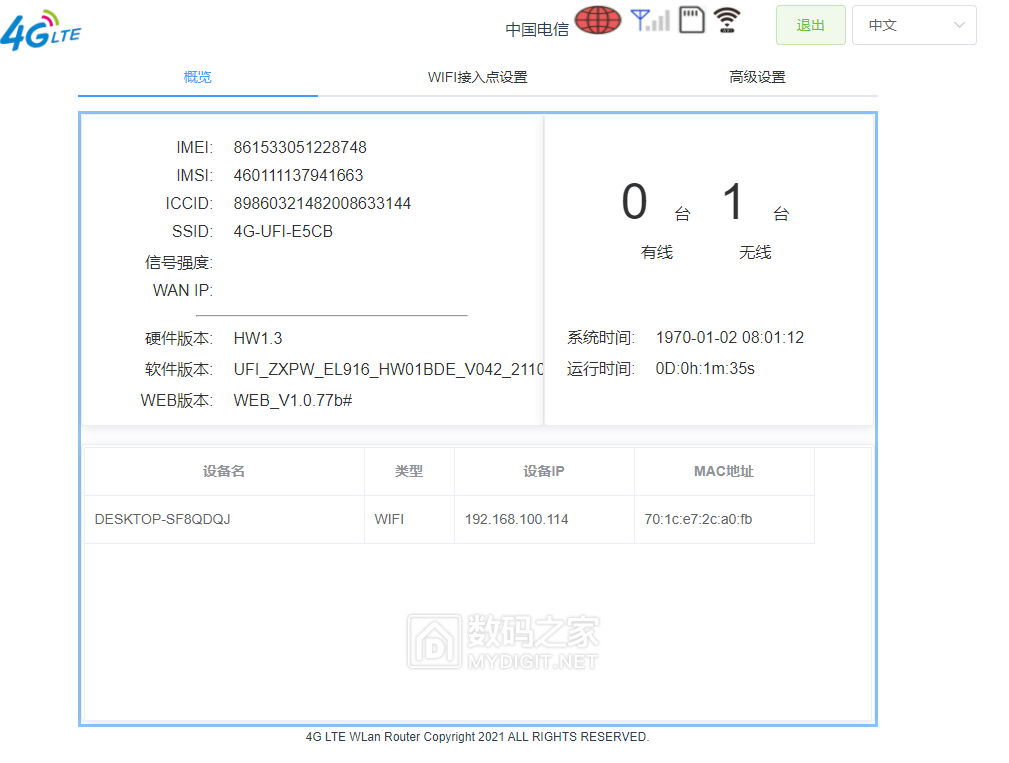
Task: Click the 信号强度 label
Action: [x=178, y=262]
